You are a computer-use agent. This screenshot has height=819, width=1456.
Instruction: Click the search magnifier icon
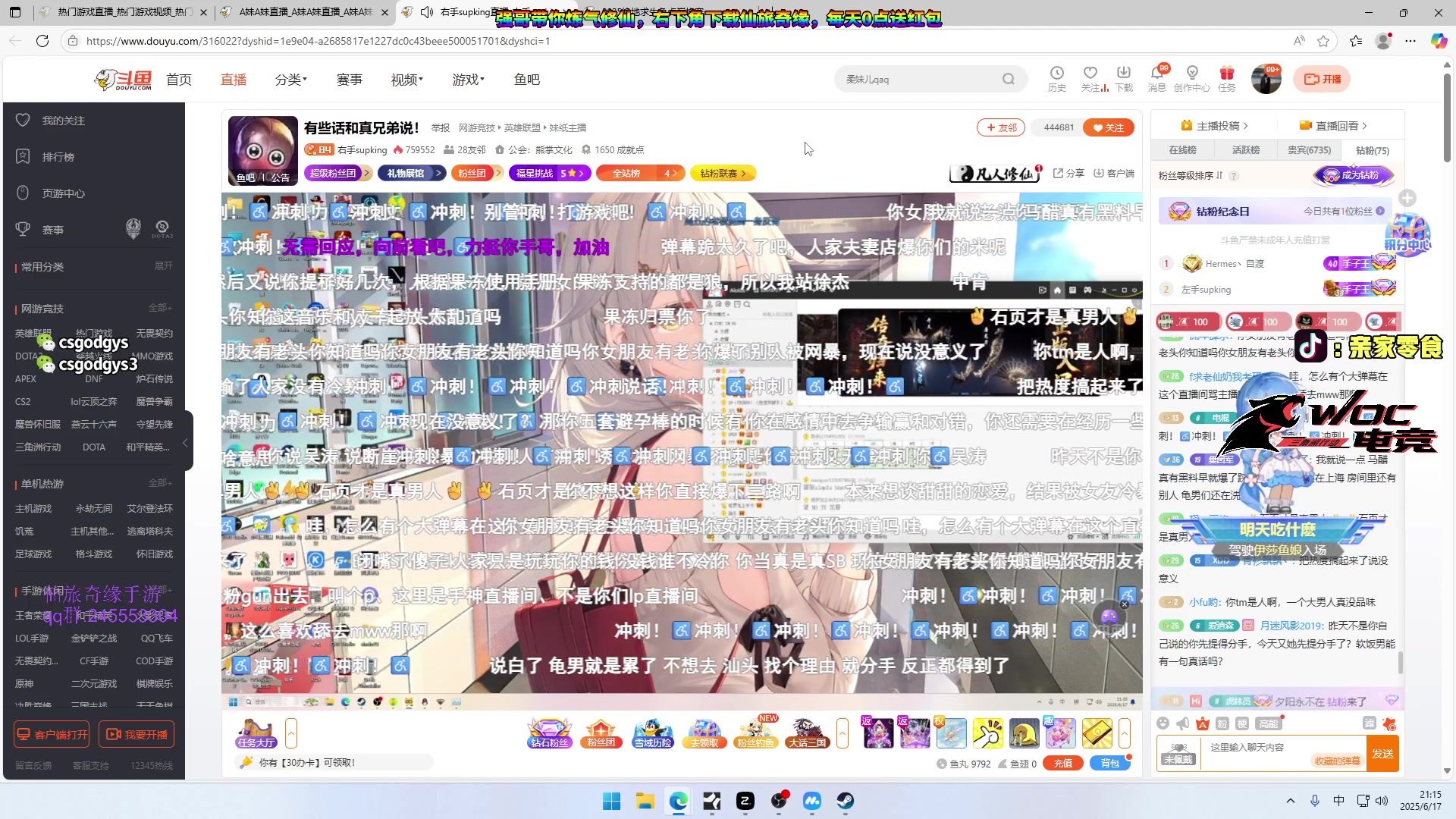click(1008, 79)
